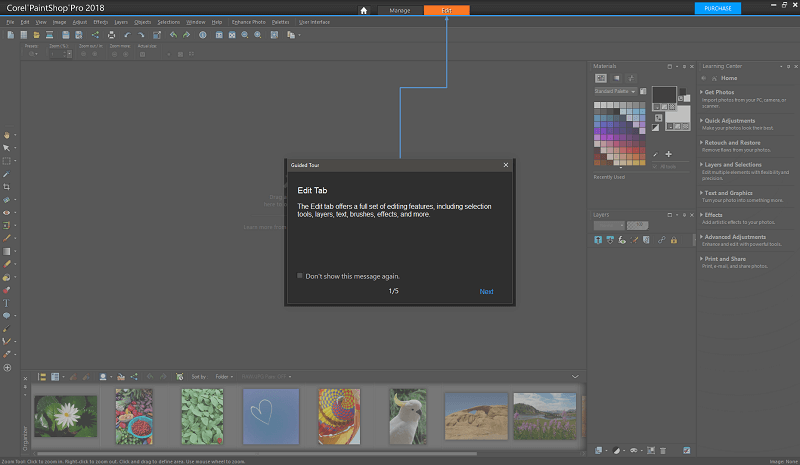800x465 pixels.
Task: Click the Share icon in the main toolbar
Action: pos(95,35)
